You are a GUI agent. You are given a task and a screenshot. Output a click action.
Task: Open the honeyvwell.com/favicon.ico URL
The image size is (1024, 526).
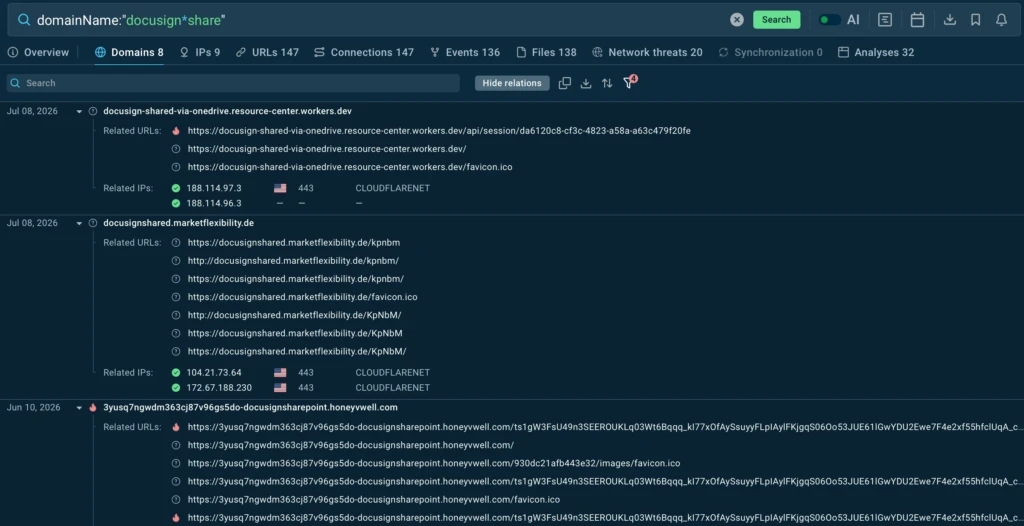[374, 500]
